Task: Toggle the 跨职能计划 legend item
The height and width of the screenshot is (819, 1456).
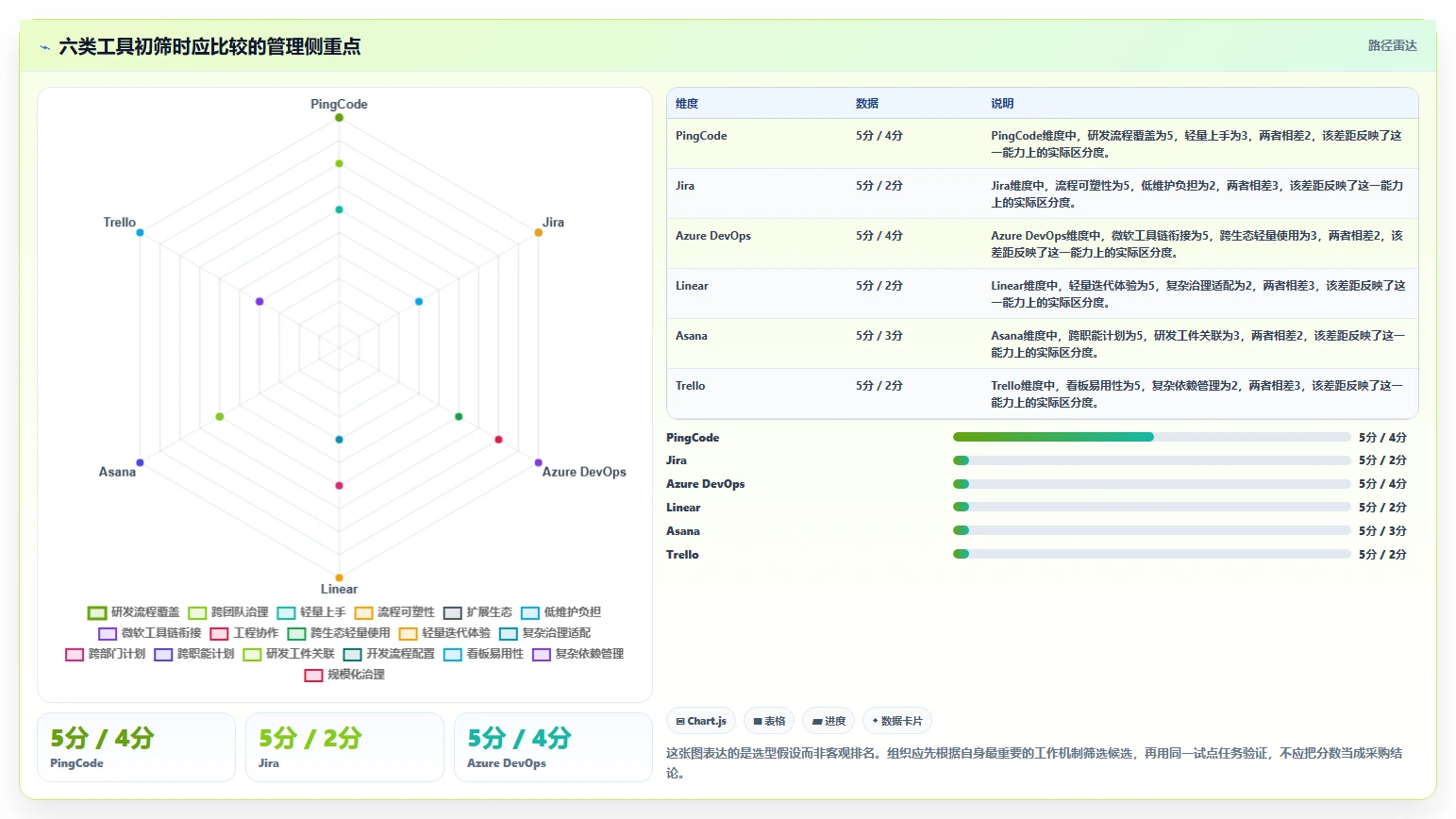Action: pos(194,654)
